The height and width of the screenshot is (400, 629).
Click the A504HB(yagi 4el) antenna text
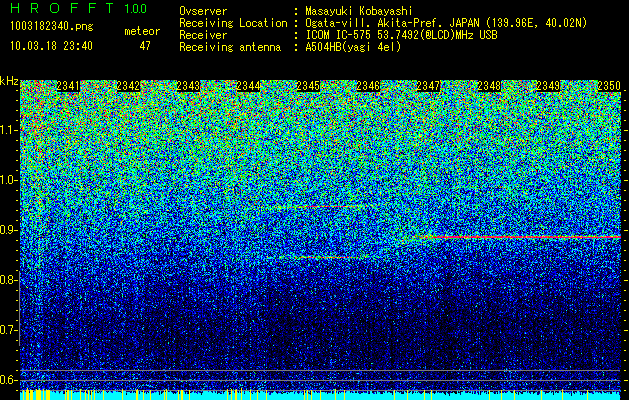[353, 47]
